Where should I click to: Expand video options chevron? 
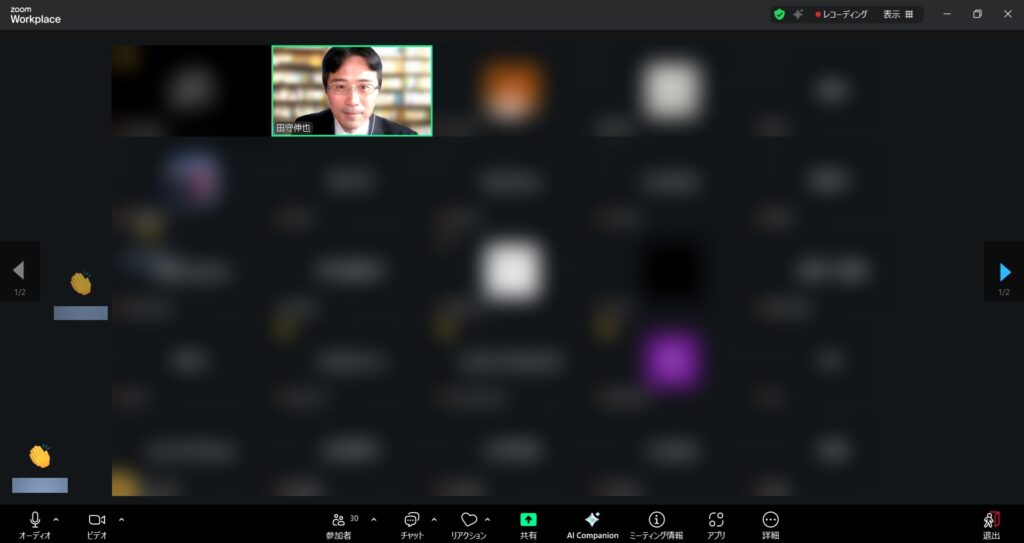(122, 519)
